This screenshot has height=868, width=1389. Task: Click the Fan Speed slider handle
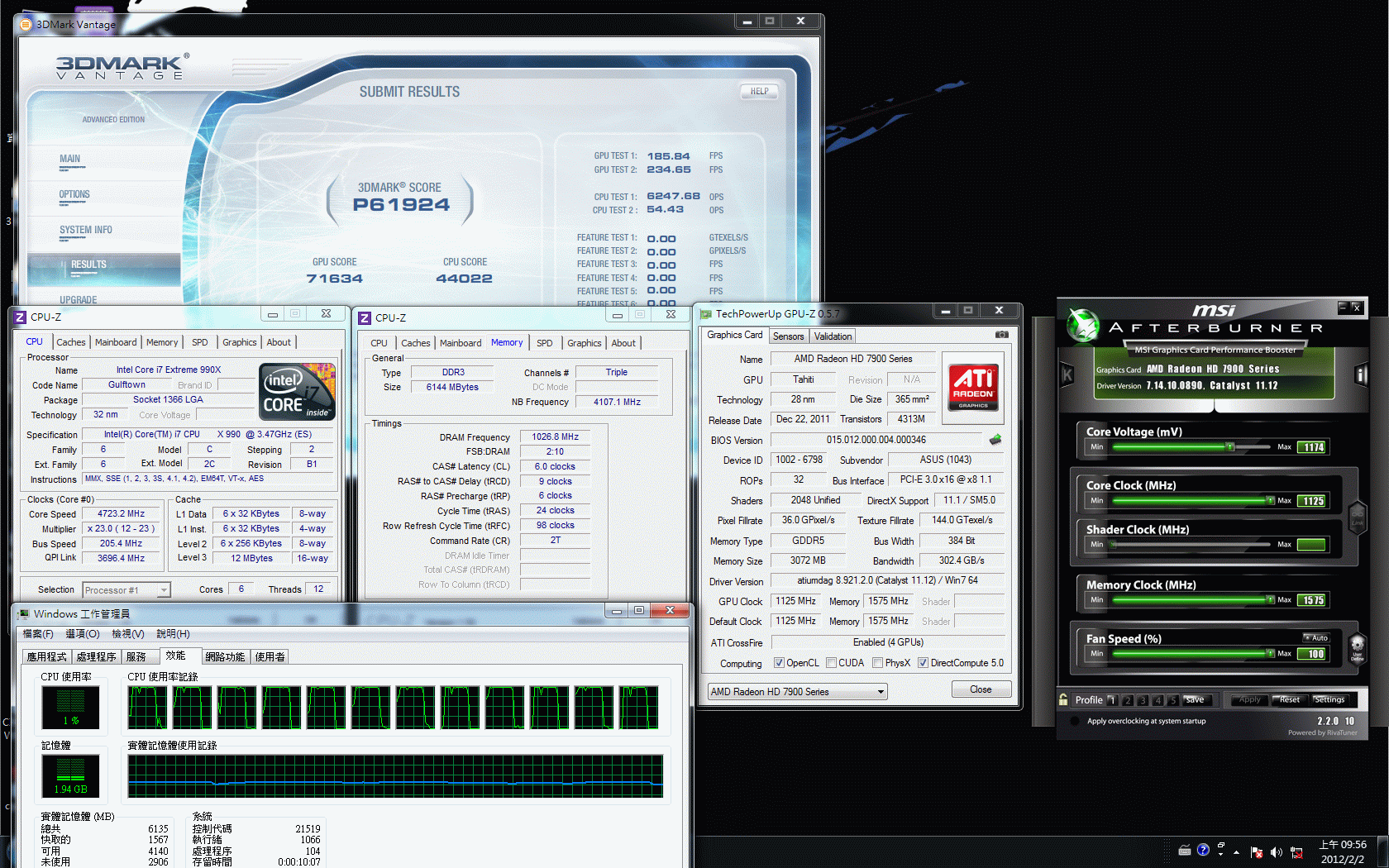(x=1270, y=653)
